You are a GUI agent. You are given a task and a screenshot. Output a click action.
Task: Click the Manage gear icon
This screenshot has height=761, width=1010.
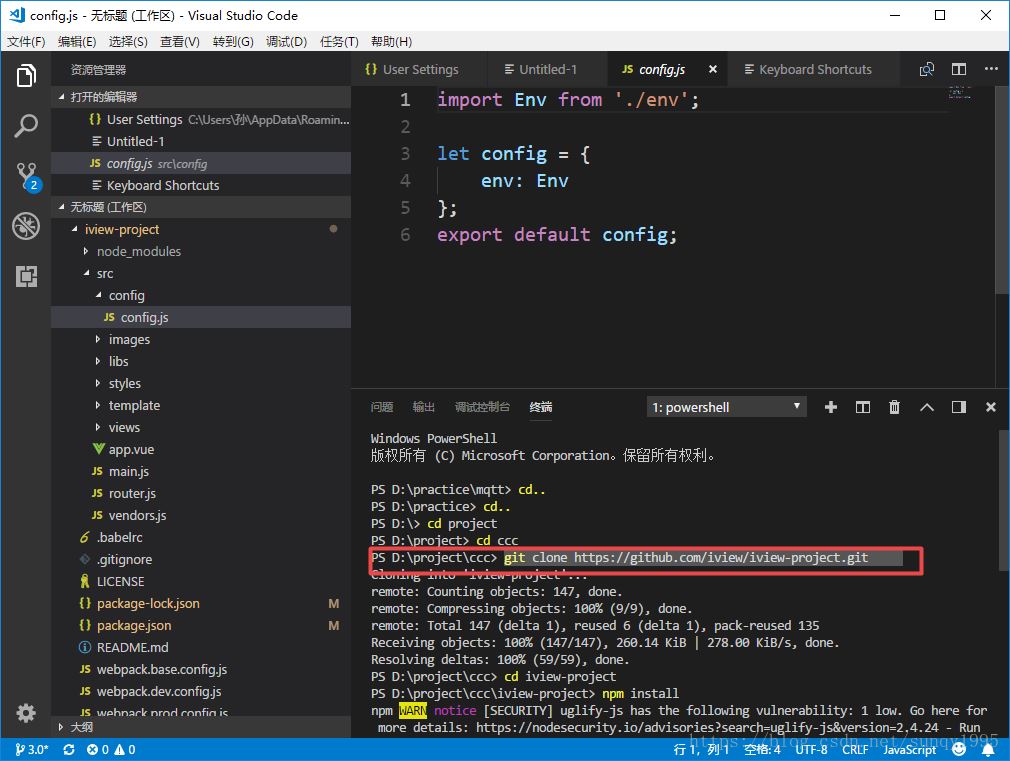point(26,713)
